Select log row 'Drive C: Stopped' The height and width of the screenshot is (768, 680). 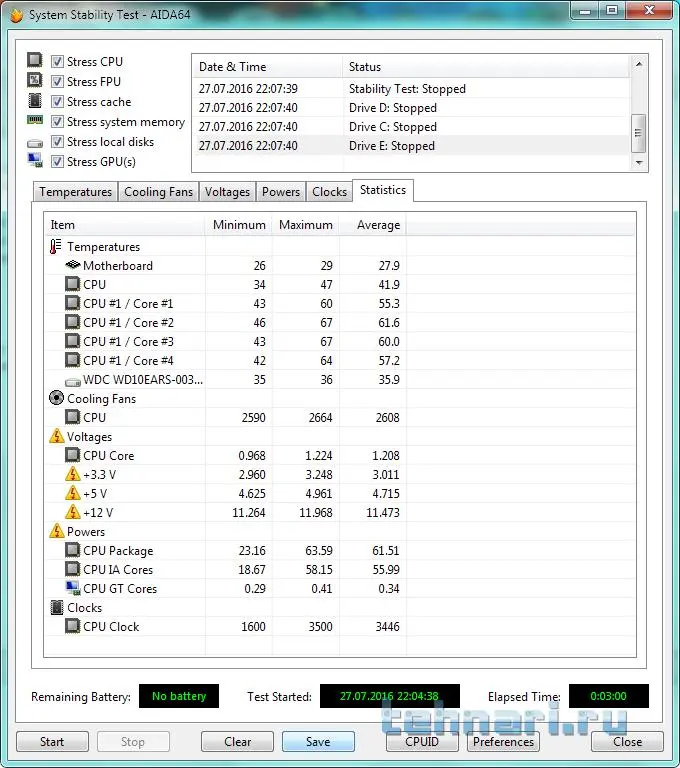(411, 127)
